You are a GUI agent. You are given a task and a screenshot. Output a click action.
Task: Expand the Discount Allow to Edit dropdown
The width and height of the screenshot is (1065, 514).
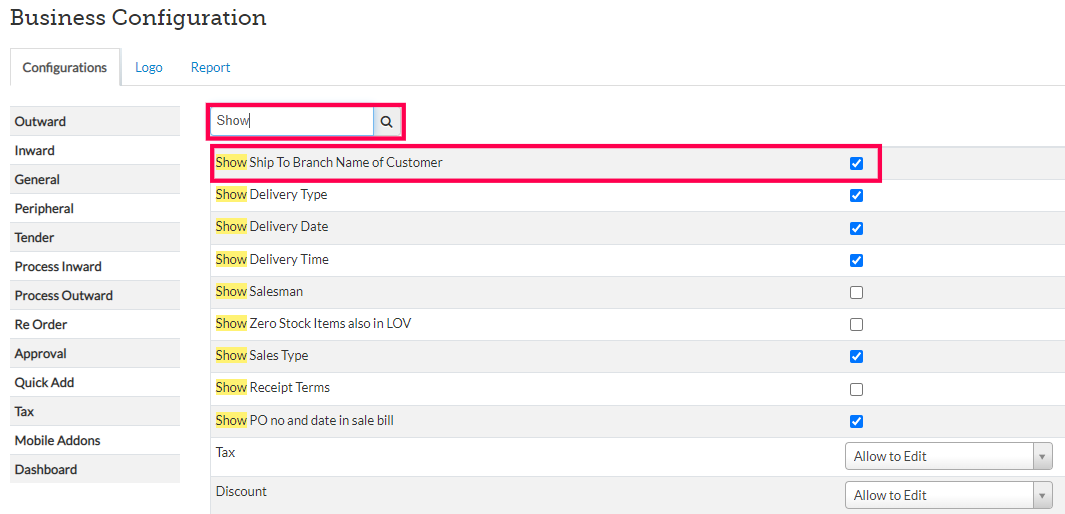[x=948, y=495]
